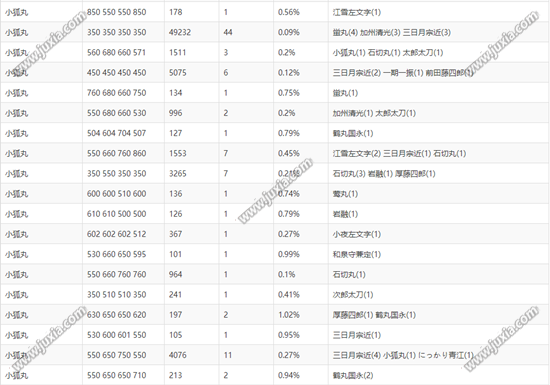Select the 江雪左文字(1) result in first row
This screenshot has height=385, width=550.
pyautogui.click(x=357, y=12)
